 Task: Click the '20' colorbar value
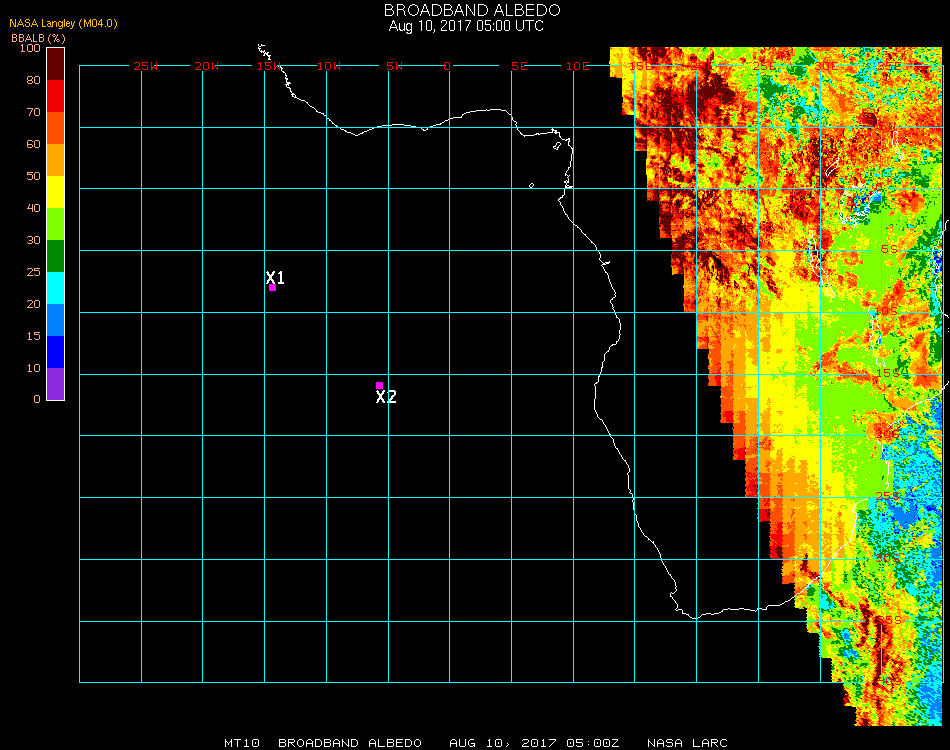click(x=33, y=304)
